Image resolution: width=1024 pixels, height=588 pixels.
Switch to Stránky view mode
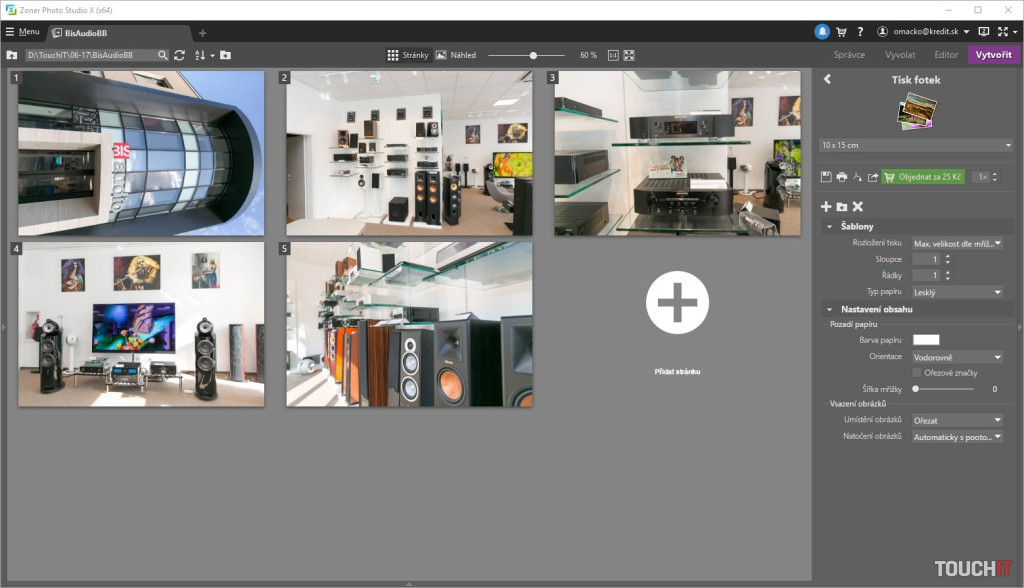click(407, 55)
